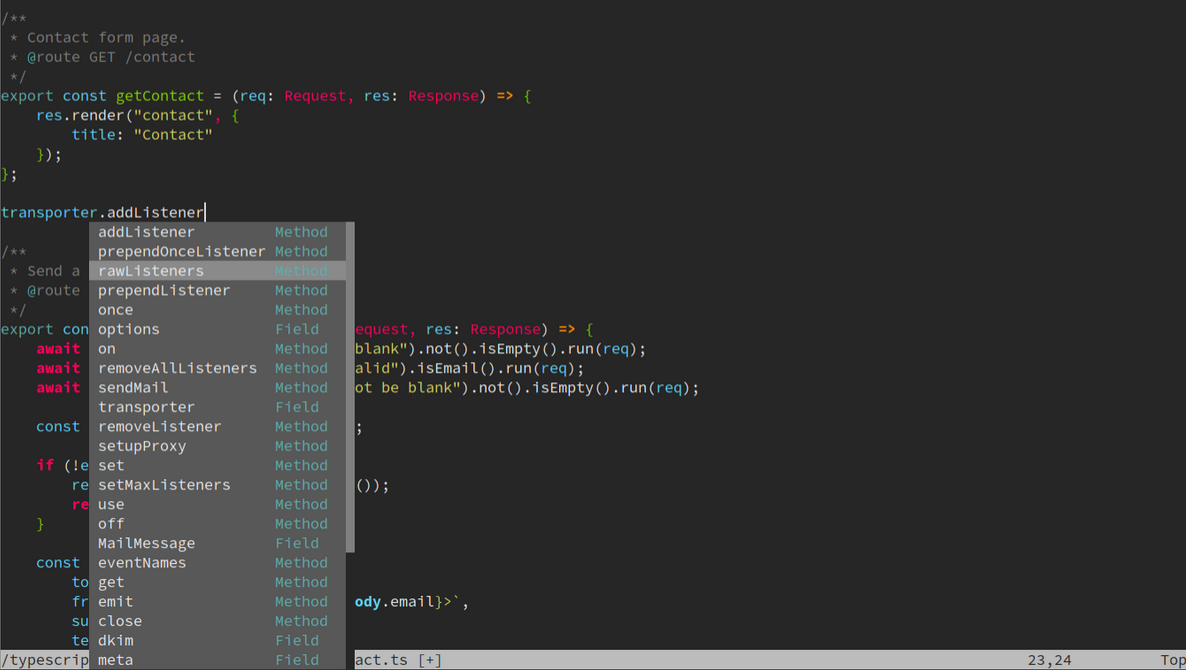The height and width of the screenshot is (670, 1186).
Task: Pick the highlighted rawListeners completion
Action: coord(151,271)
